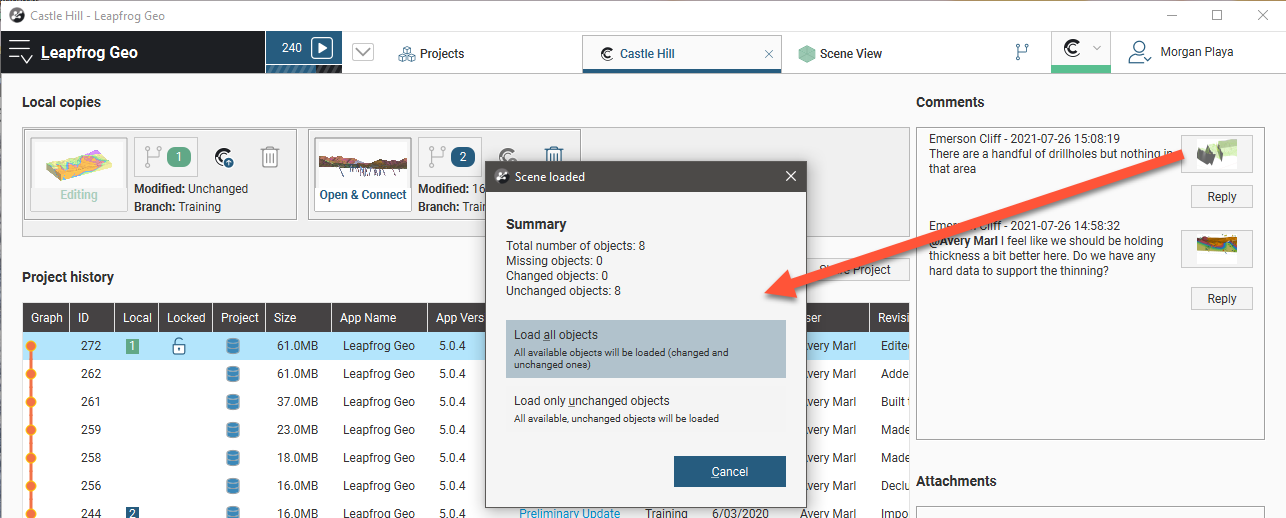Switch to the Scene View tab

(x=840, y=54)
